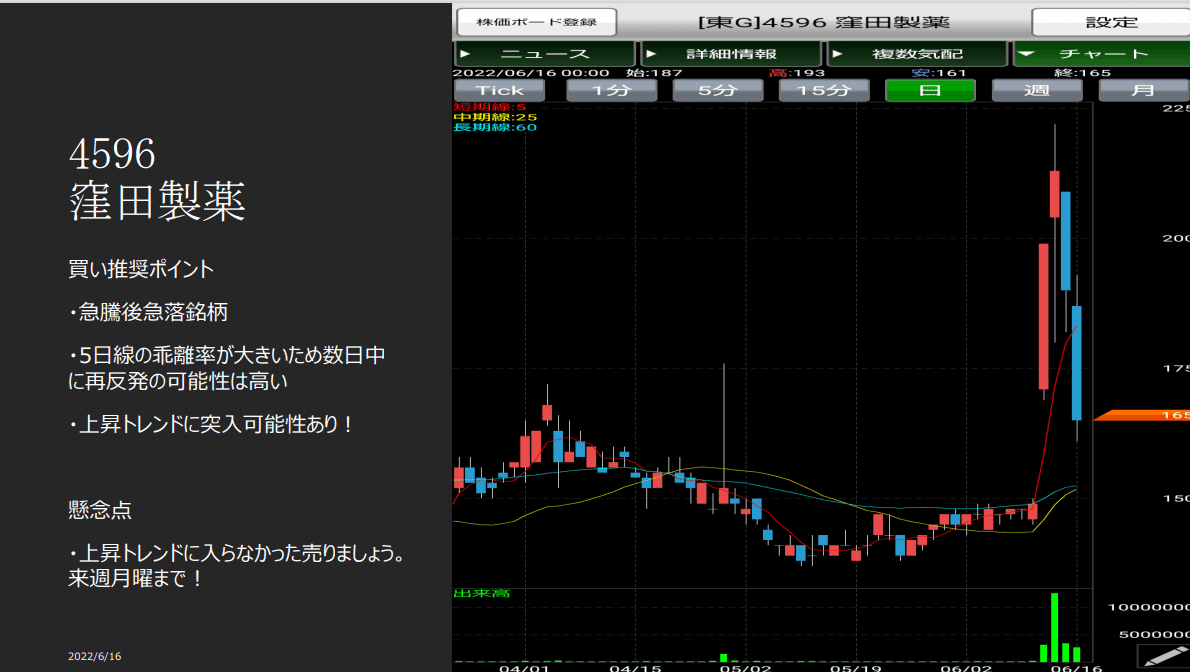This screenshot has width=1190, height=672.
Task: Click the 買い推奨ポイント heading on slide
Action: point(141,269)
